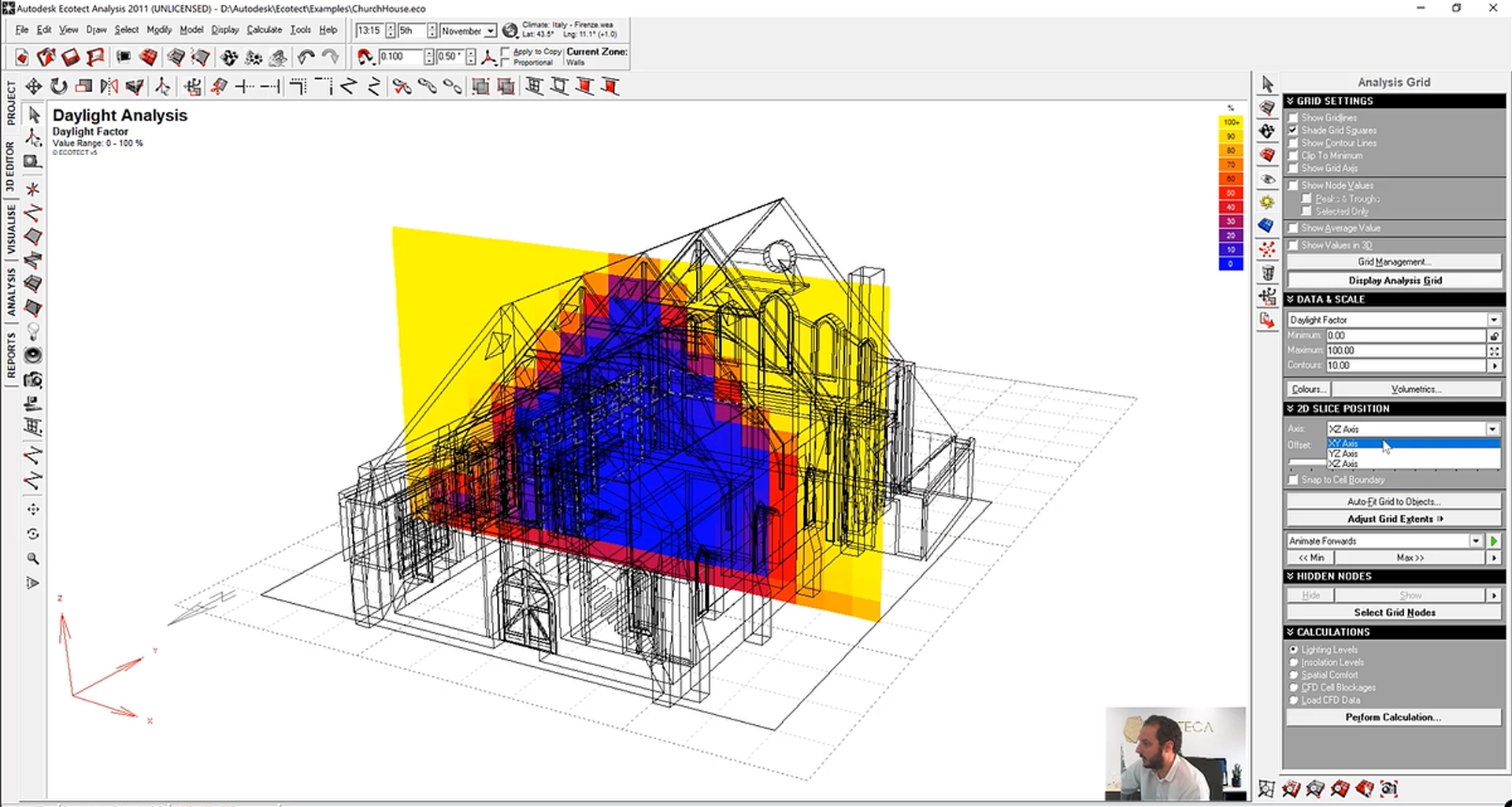Open the Visualisation Settings eye icon
Image resolution: width=1512 pixels, height=807 pixels.
(x=1267, y=179)
